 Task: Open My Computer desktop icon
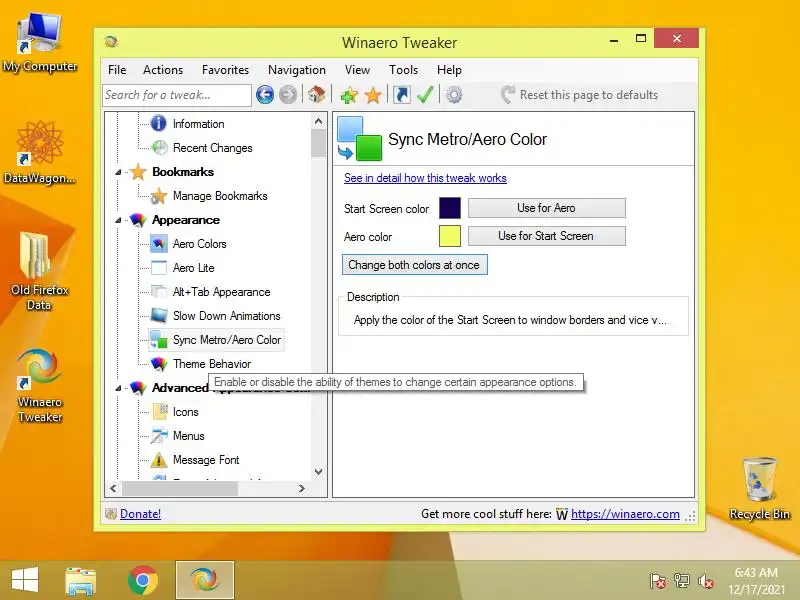40,43
